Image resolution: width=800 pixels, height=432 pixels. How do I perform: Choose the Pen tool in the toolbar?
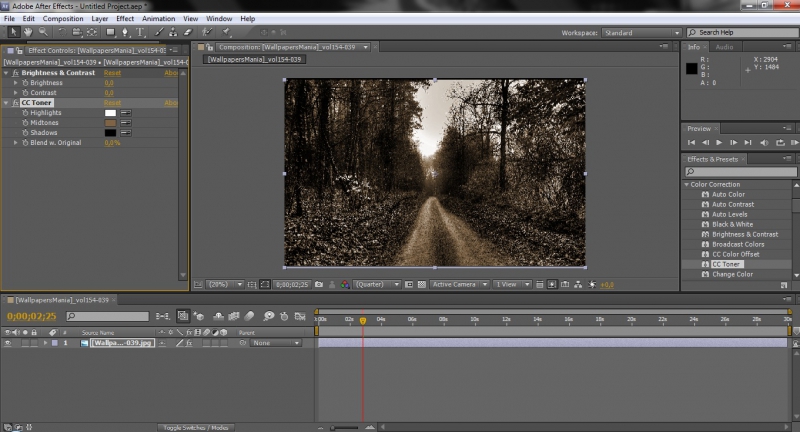click(x=125, y=32)
